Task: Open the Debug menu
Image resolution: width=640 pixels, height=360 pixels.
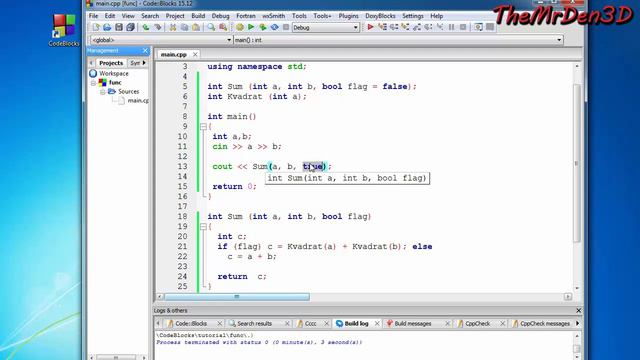Action: (220, 16)
